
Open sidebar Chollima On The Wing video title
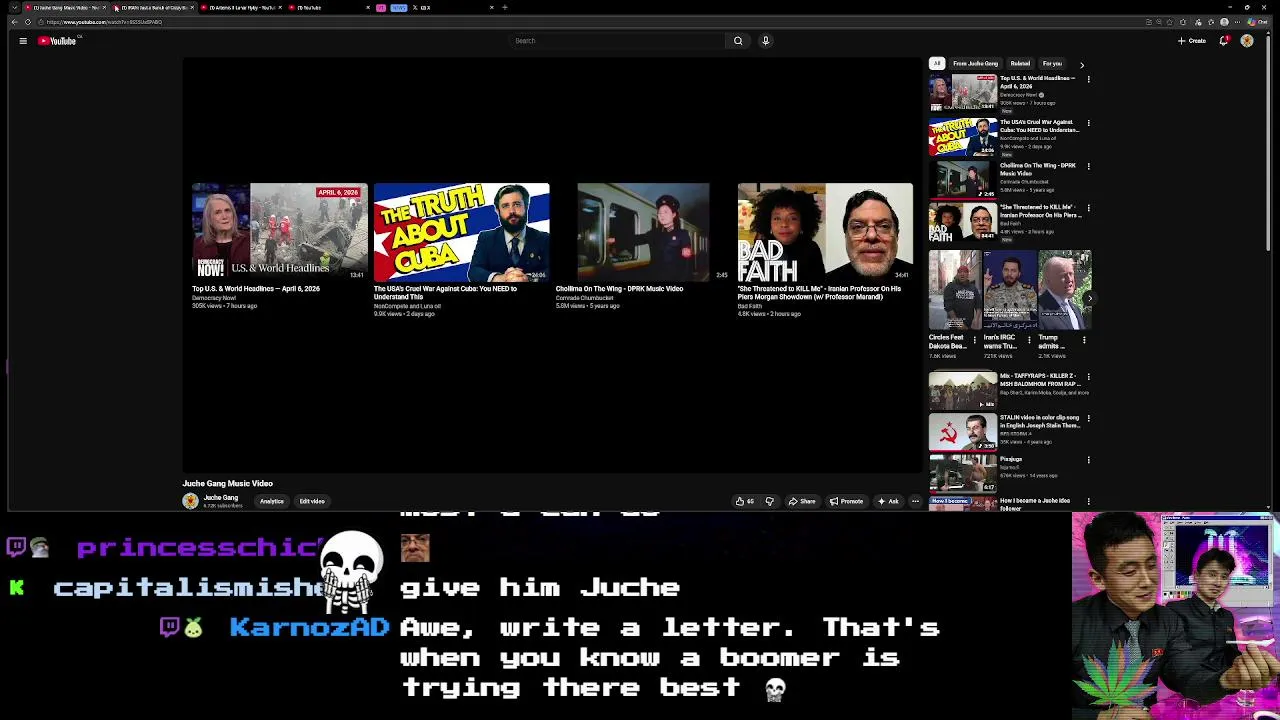point(1038,169)
